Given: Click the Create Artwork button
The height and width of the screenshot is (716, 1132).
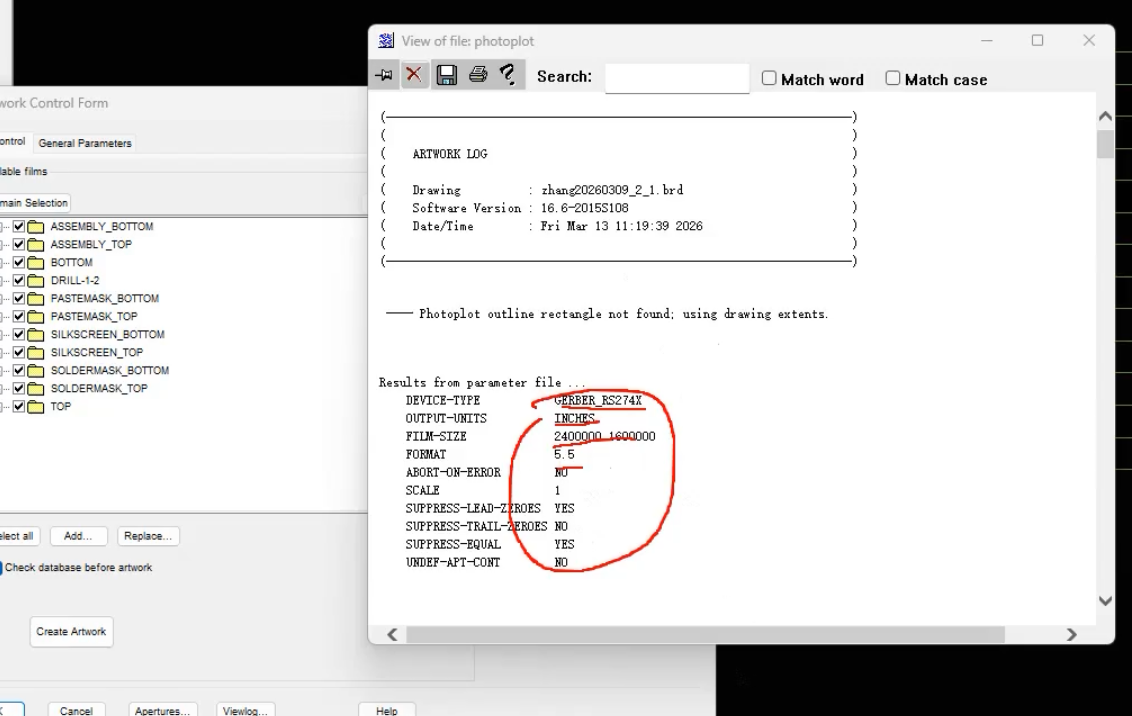Looking at the screenshot, I should pyautogui.click(x=71, y=632).
